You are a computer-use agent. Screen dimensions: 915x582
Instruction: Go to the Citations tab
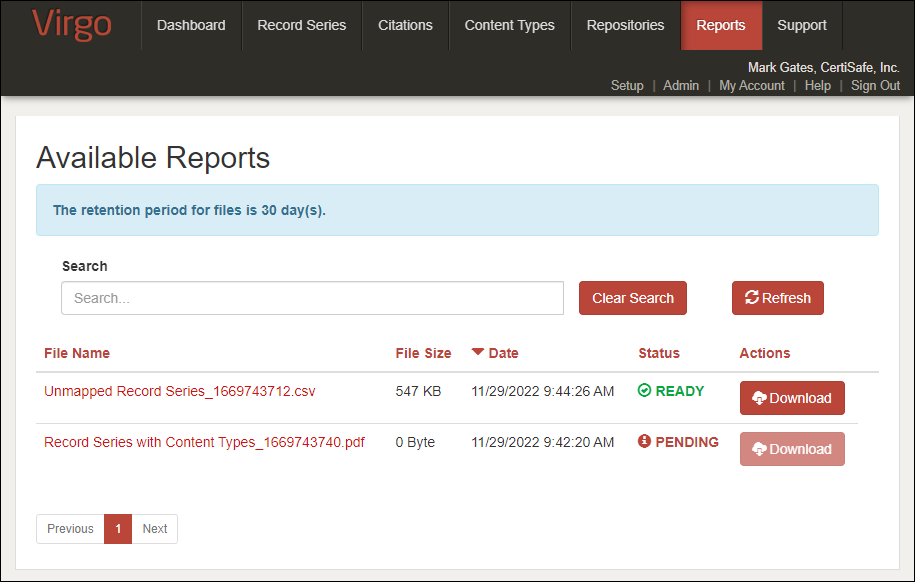pyautogui.click(x=405, y=25)
